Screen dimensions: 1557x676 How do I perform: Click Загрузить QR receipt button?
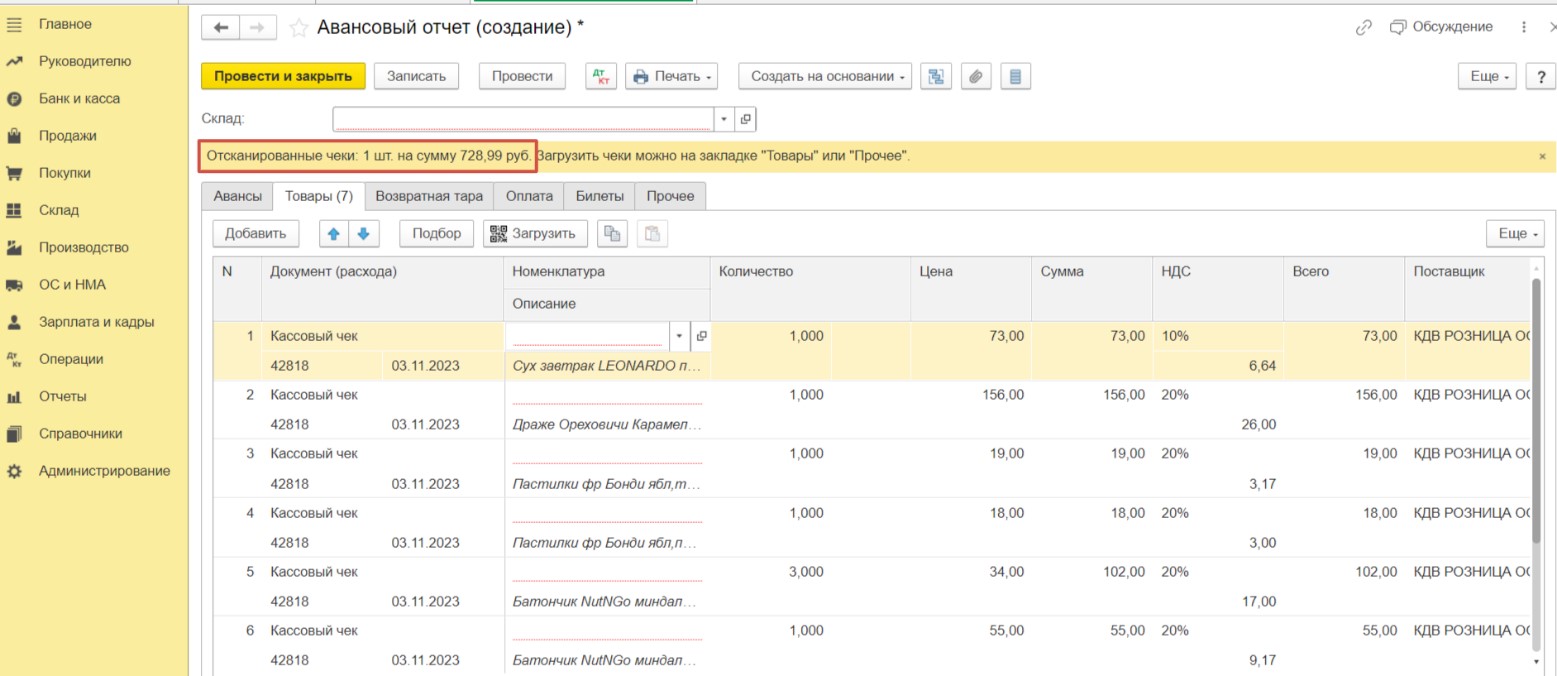point(535,234)
